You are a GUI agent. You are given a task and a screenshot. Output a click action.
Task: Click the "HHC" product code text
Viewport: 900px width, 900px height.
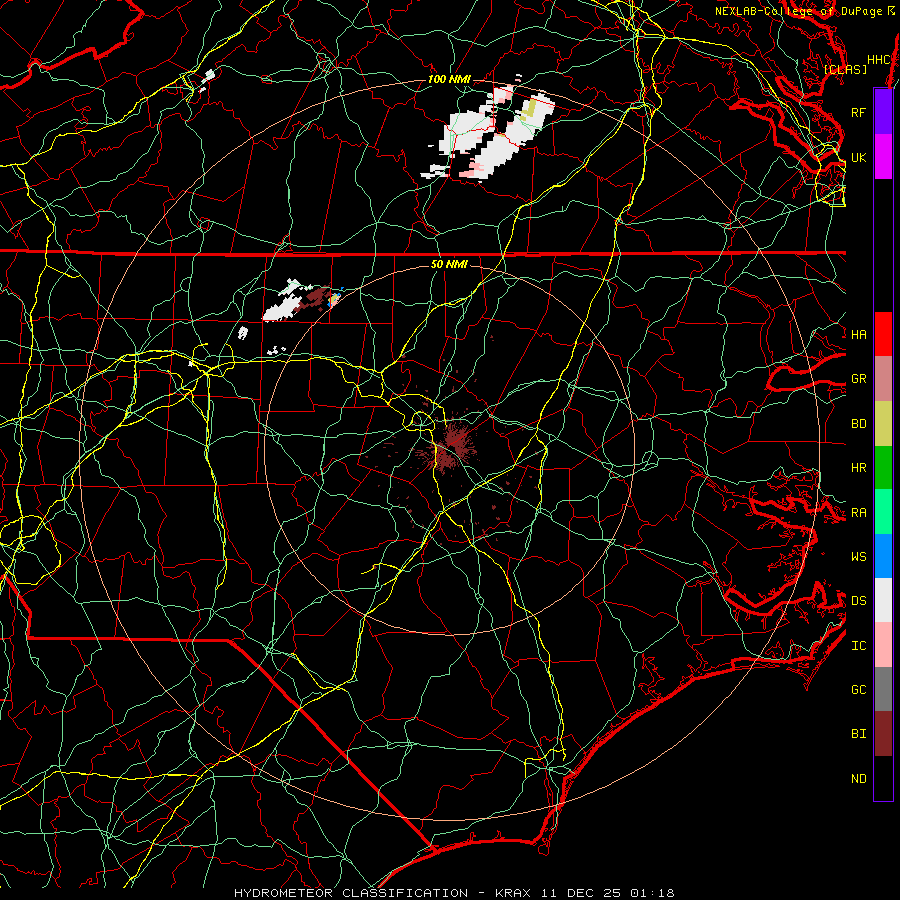point(878,59)
